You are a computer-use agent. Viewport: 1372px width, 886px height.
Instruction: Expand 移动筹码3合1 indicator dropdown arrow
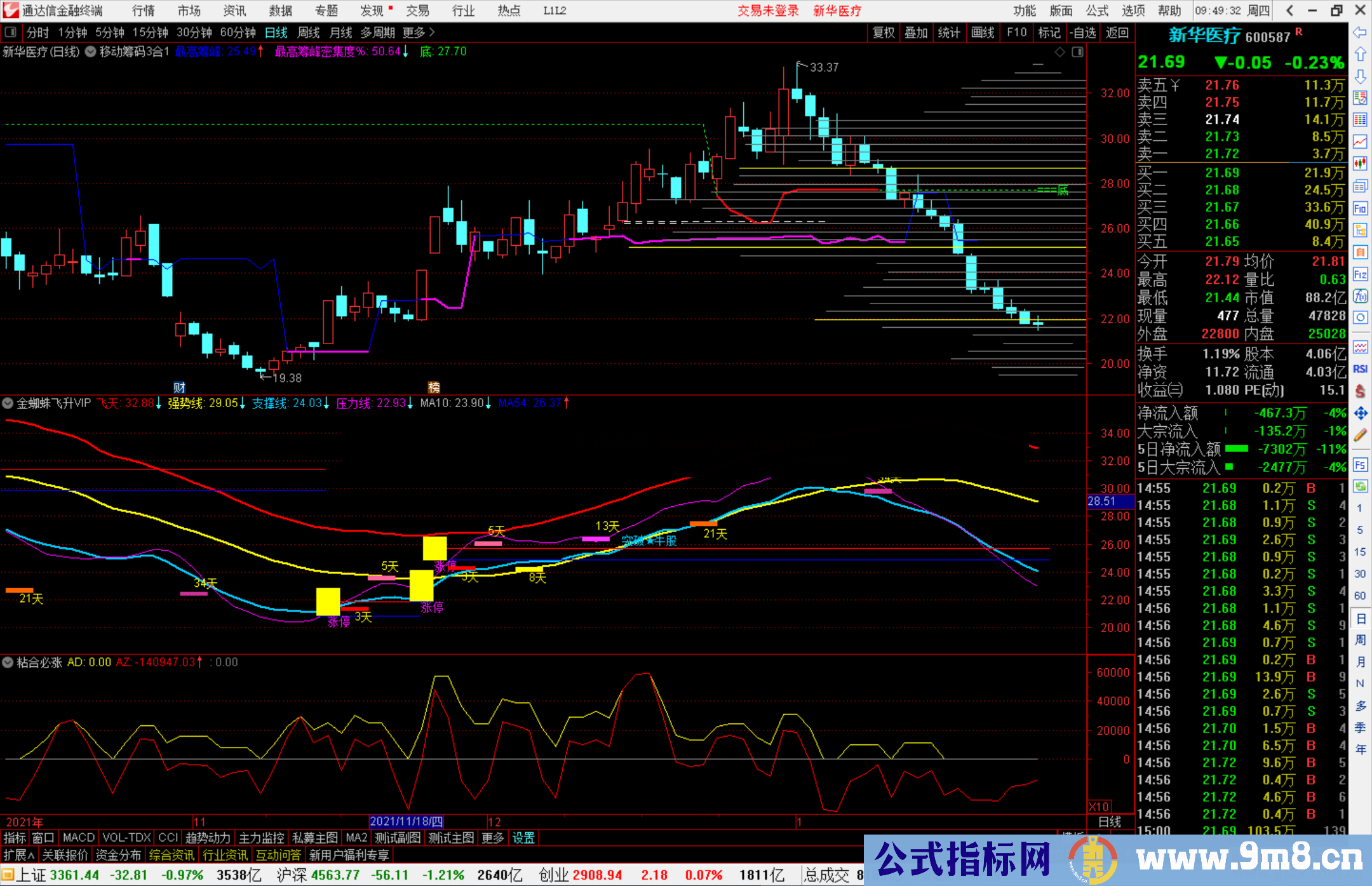91,52
